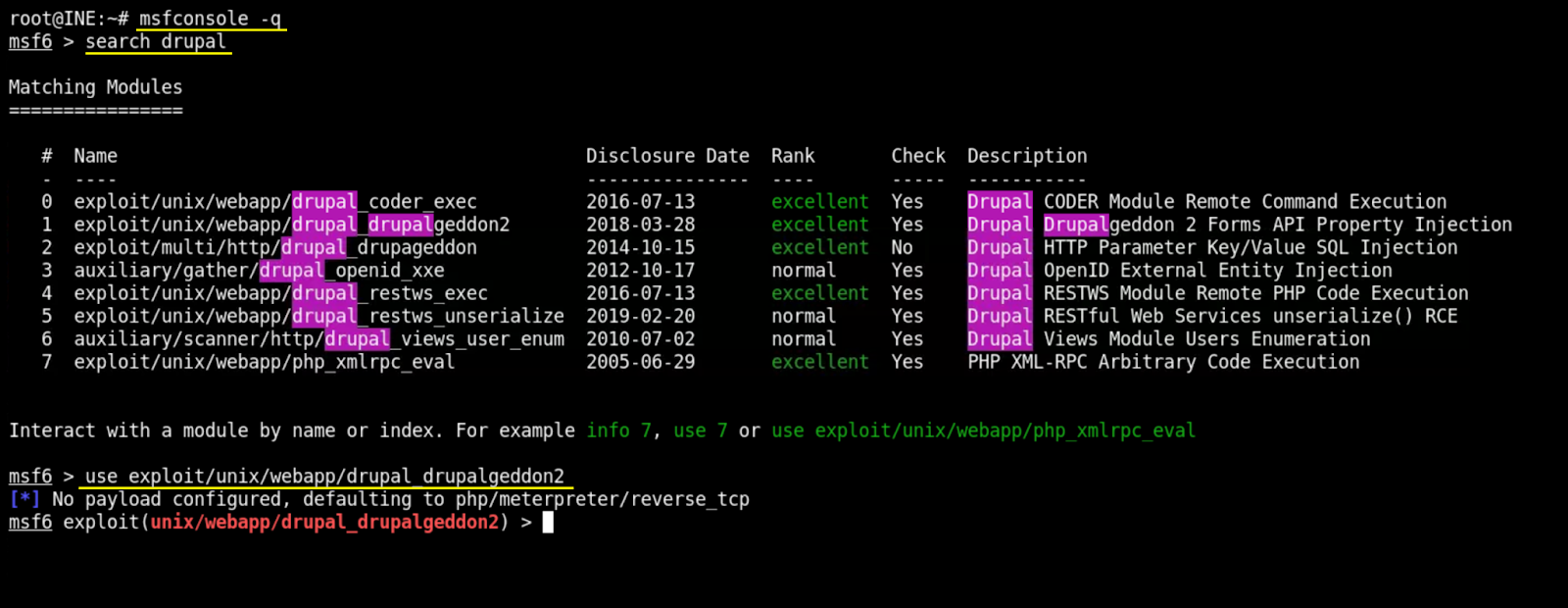This screenshot has width=1568, height=608.
Task: Click description 'Forms API Property Injection'
Action: pyautogui.click(x=1359, y=225)
